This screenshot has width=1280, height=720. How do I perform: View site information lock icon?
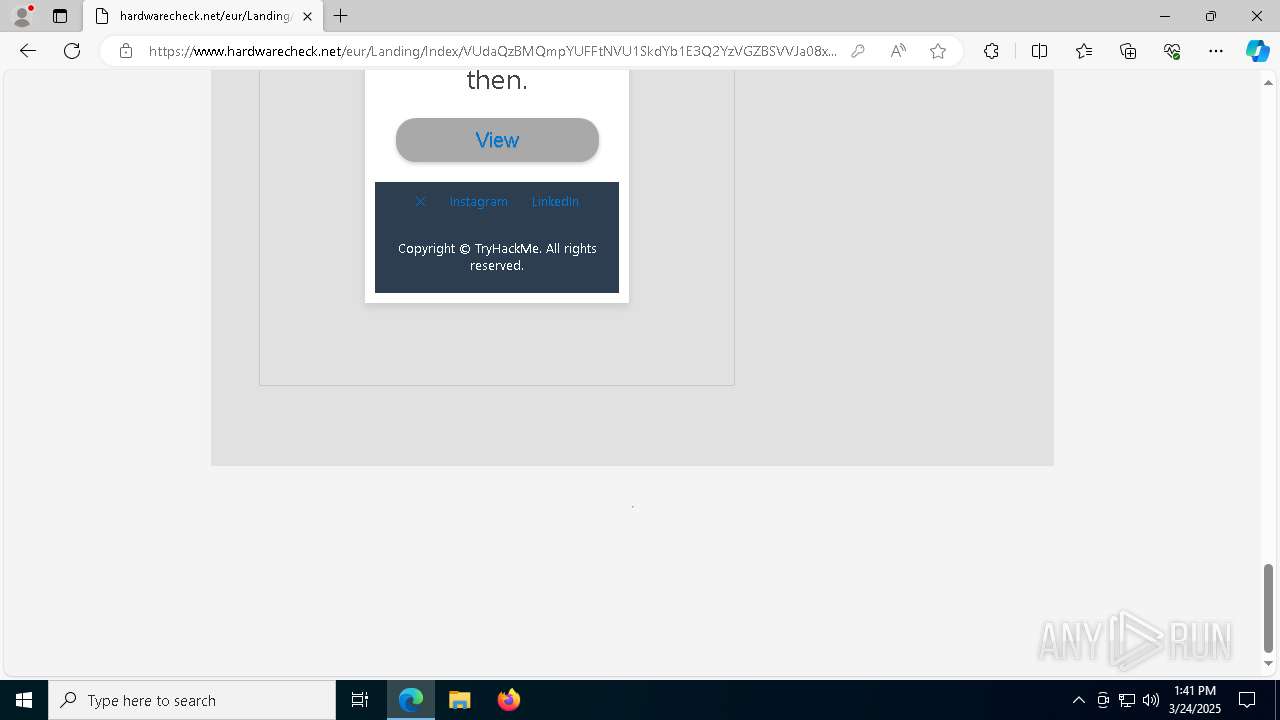coord(126,51)
